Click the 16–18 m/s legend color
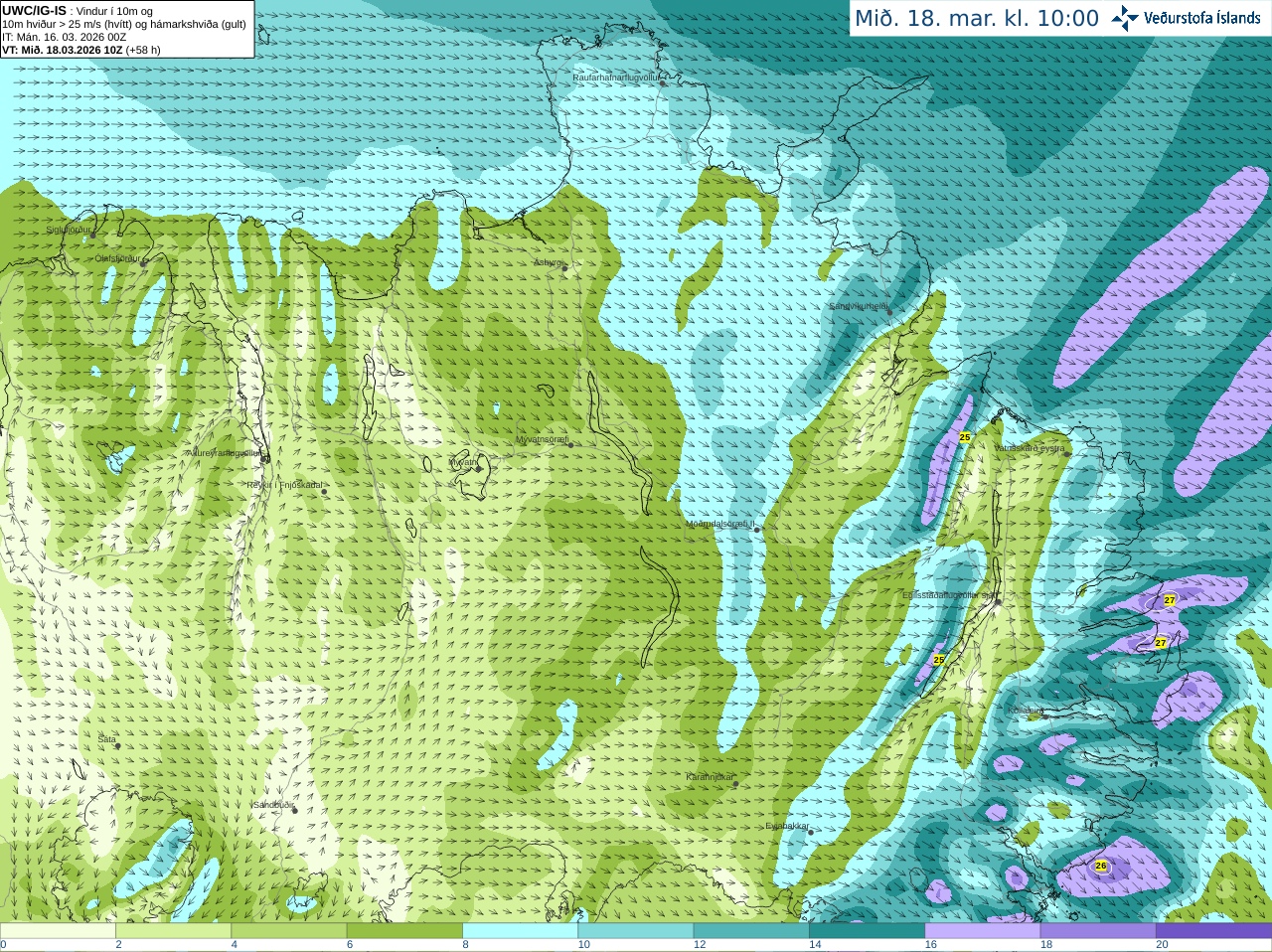The width and height of the screenshot is (1272, 952). click(983, 930)
